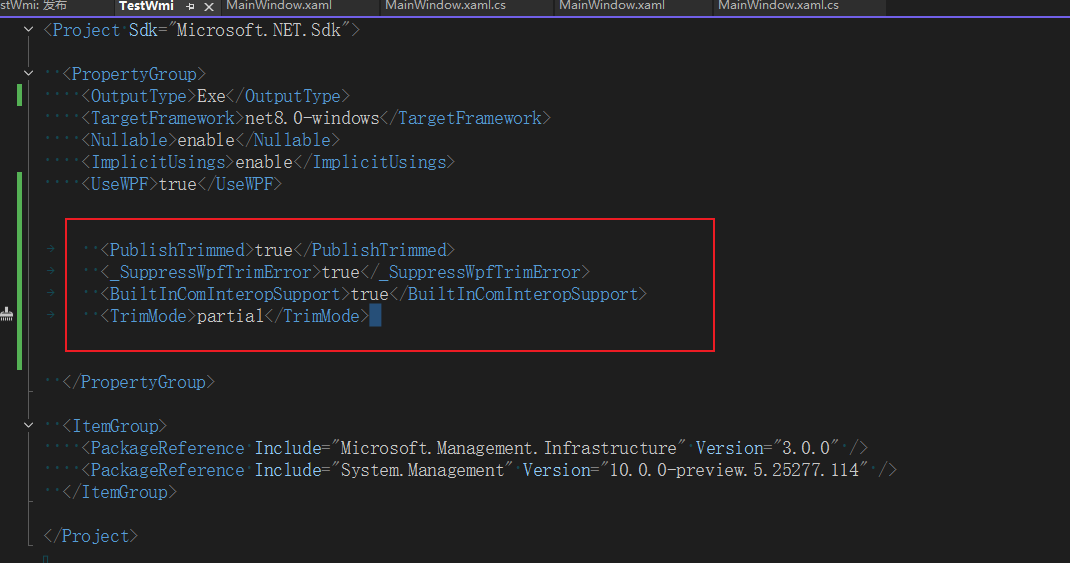Switch to the 发布 publish tab

[x=40, y=6]
